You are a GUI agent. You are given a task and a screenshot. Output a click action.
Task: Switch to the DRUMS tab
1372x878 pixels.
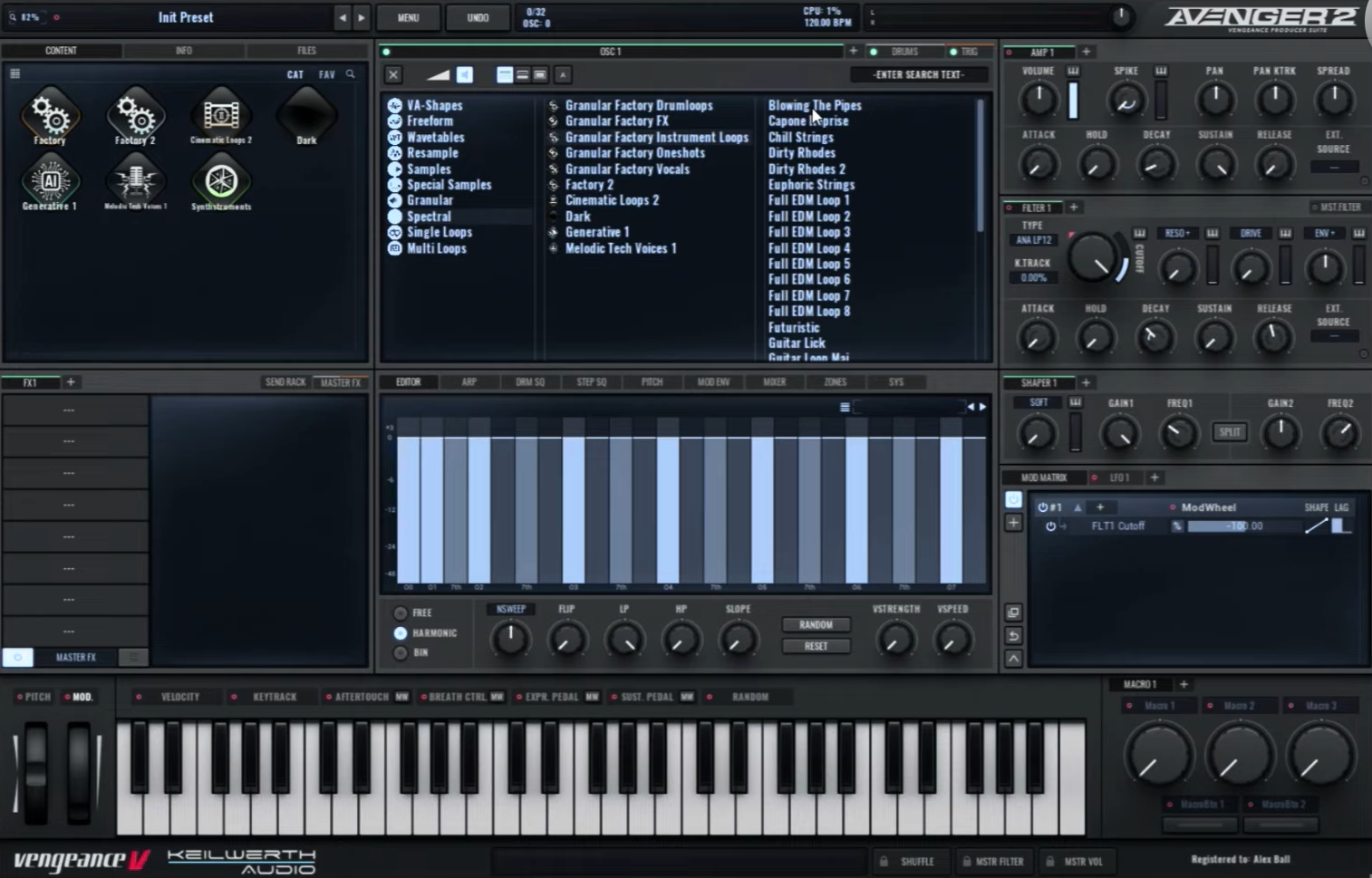coord(904,52)
